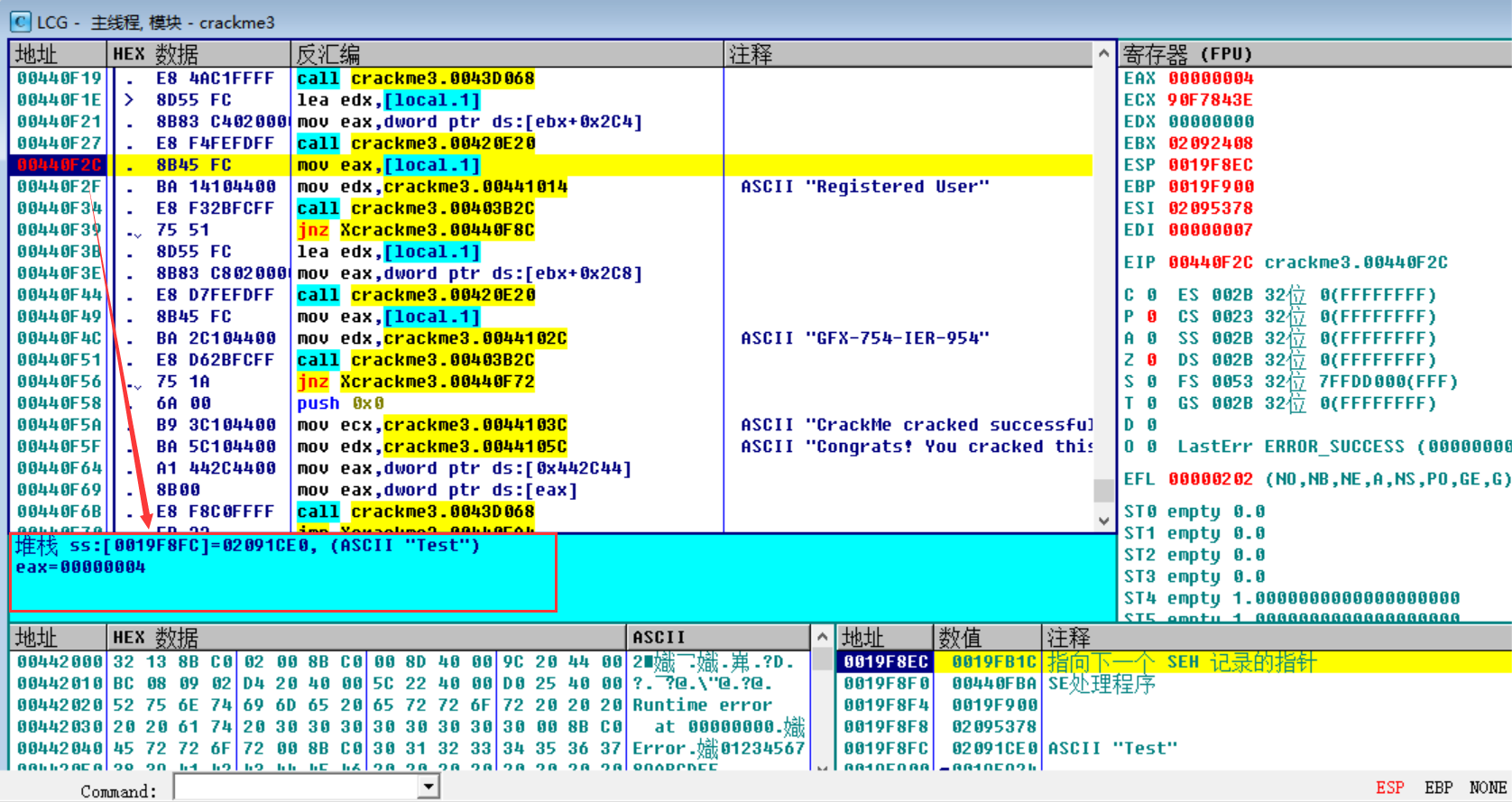Select mov eax,dword ptr ds:[ebx+0x2C4] instruction
Image resolution: width=1512 pixels, height=802 pixels.
[x=470, y=122]
